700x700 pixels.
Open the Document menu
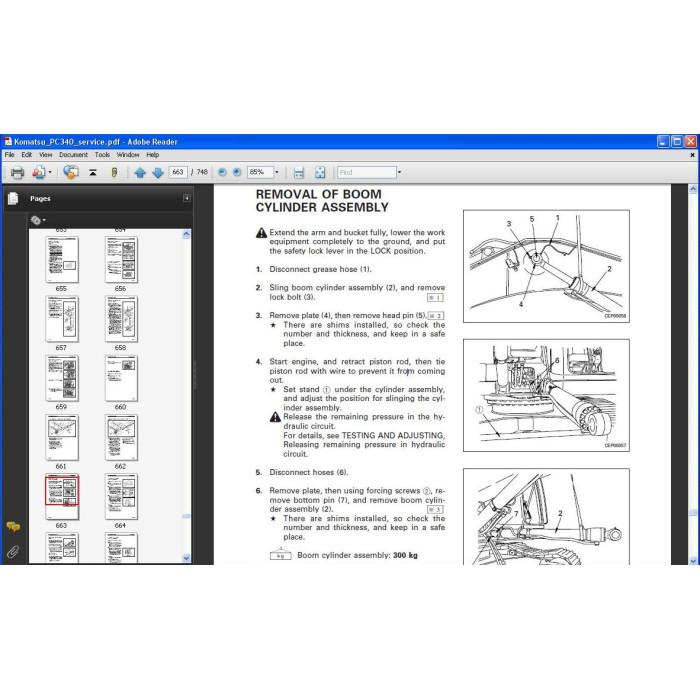click(73, 154)
